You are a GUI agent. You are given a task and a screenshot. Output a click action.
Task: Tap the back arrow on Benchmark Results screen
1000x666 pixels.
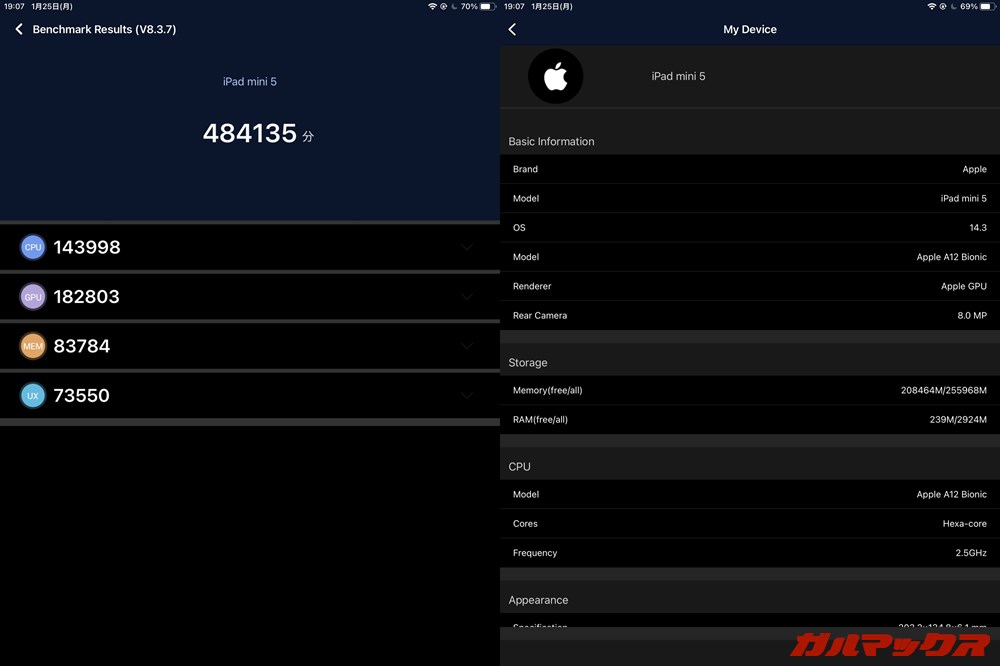pos(18,29)
